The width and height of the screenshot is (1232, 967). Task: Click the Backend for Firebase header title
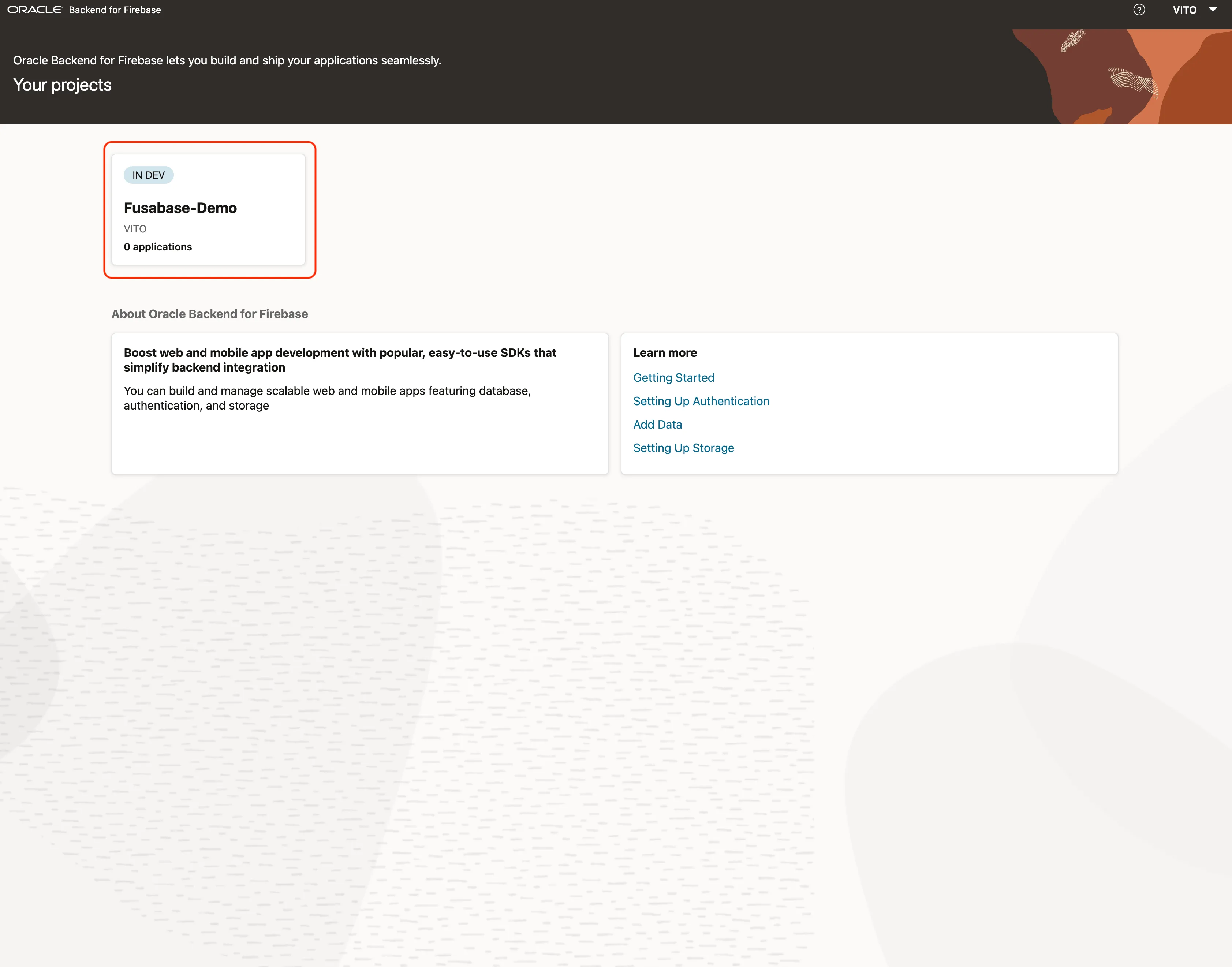click(x=115, y=10)
